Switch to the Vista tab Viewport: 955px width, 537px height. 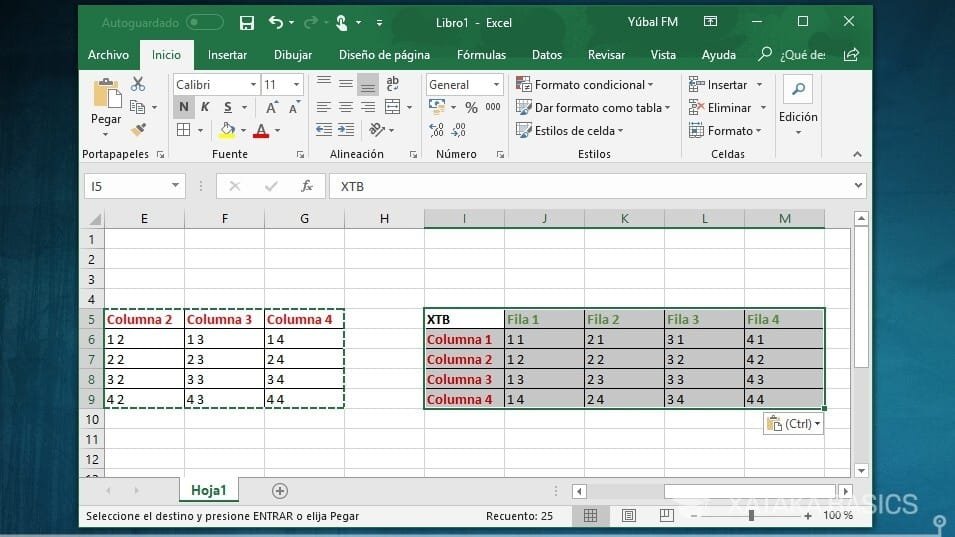(663, 55)
